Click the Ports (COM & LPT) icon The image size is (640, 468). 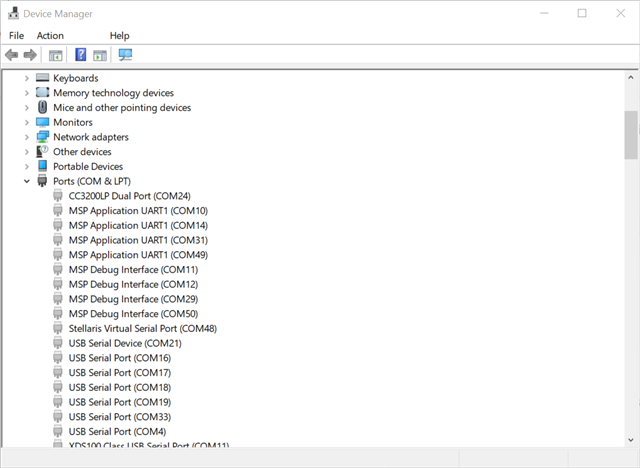42,181
